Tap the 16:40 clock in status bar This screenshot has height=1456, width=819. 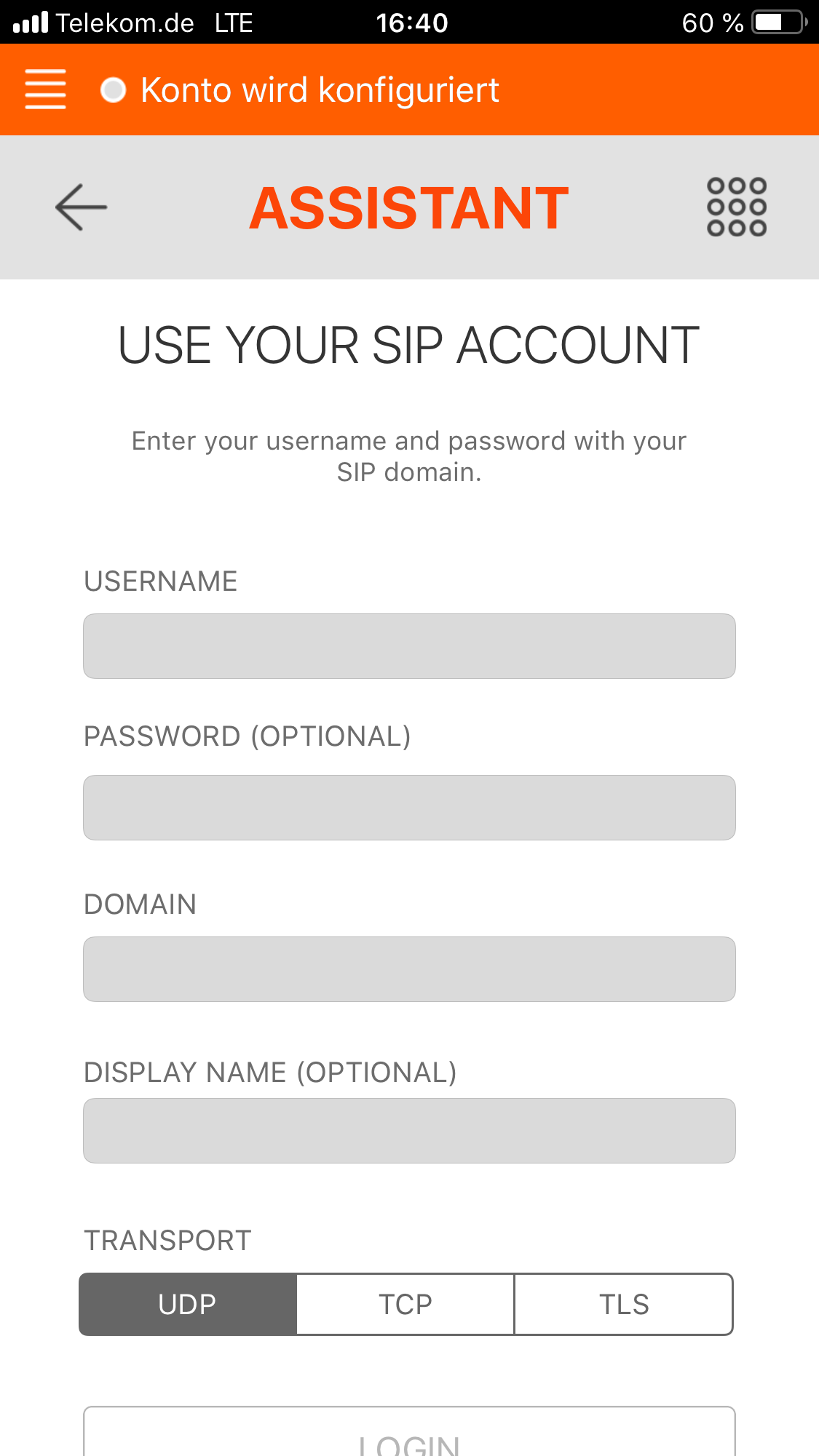[411, 23]
